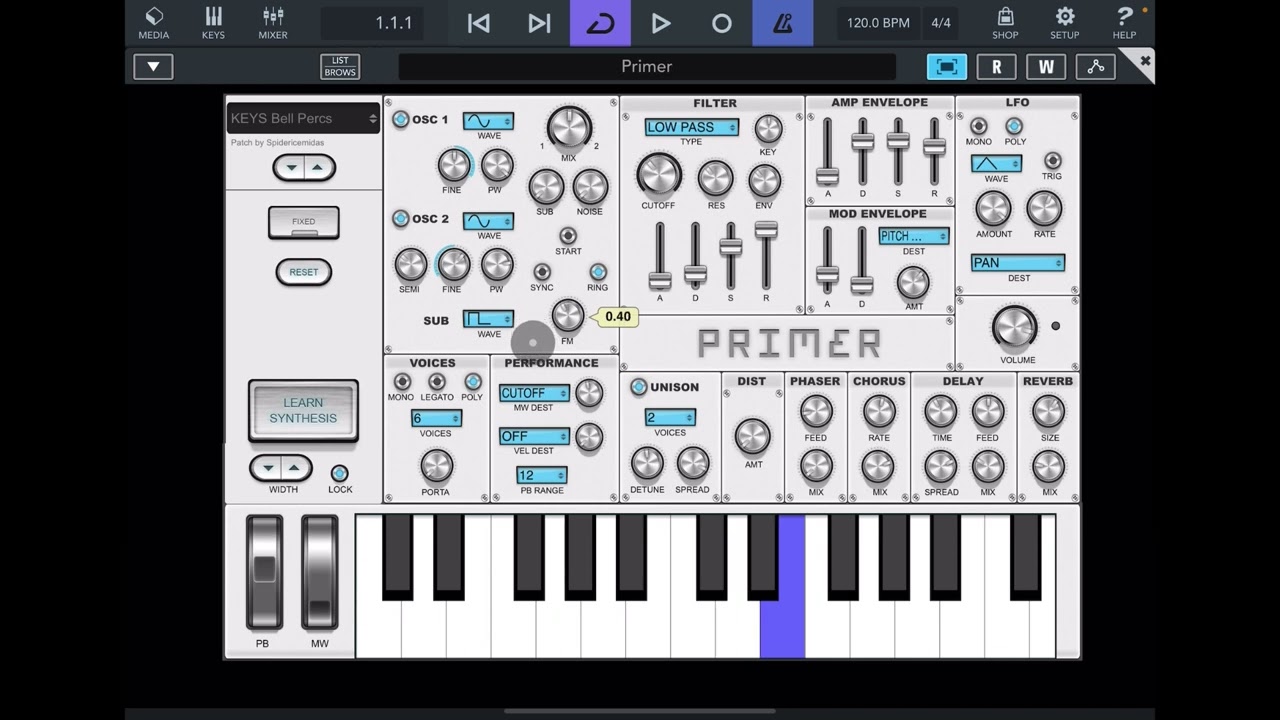Select the MONO voices radio button
1280x720 pixels.
pyautogui.click(x=401, y=382)
